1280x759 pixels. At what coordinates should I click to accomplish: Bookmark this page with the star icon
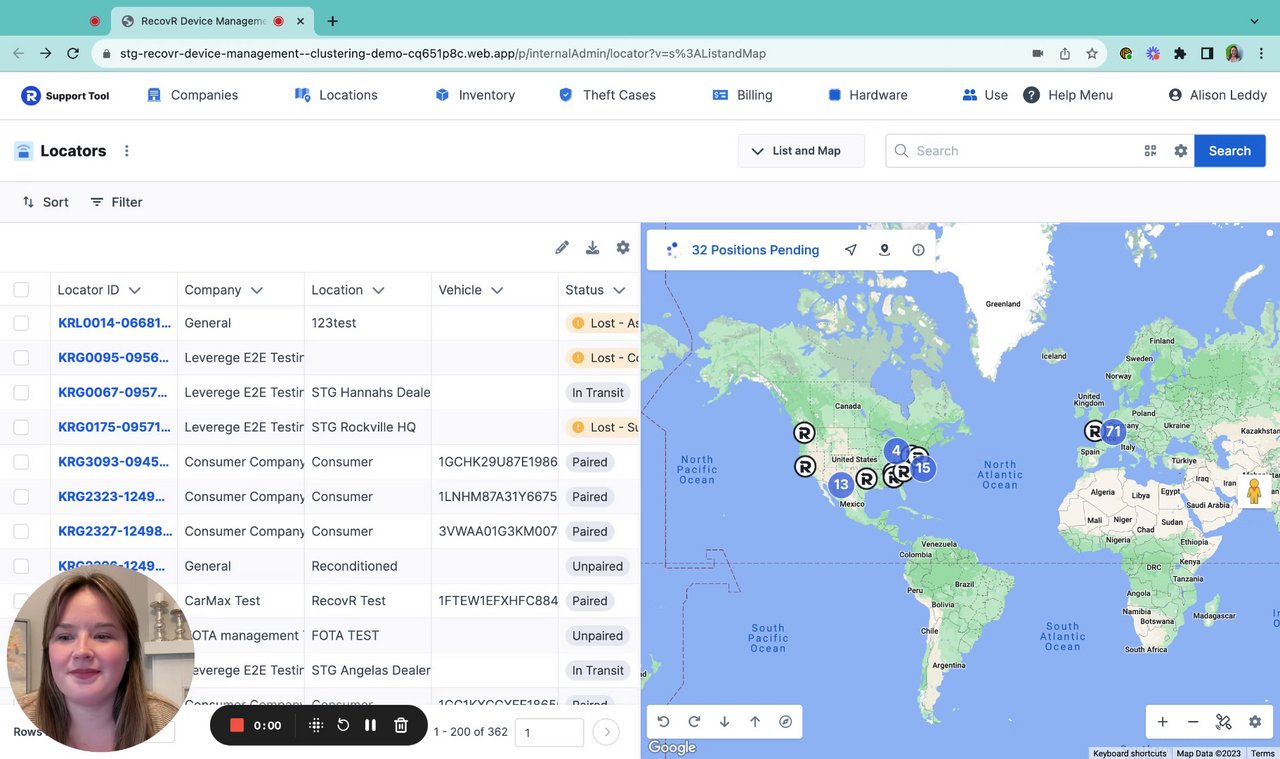tap(1092, 53)
